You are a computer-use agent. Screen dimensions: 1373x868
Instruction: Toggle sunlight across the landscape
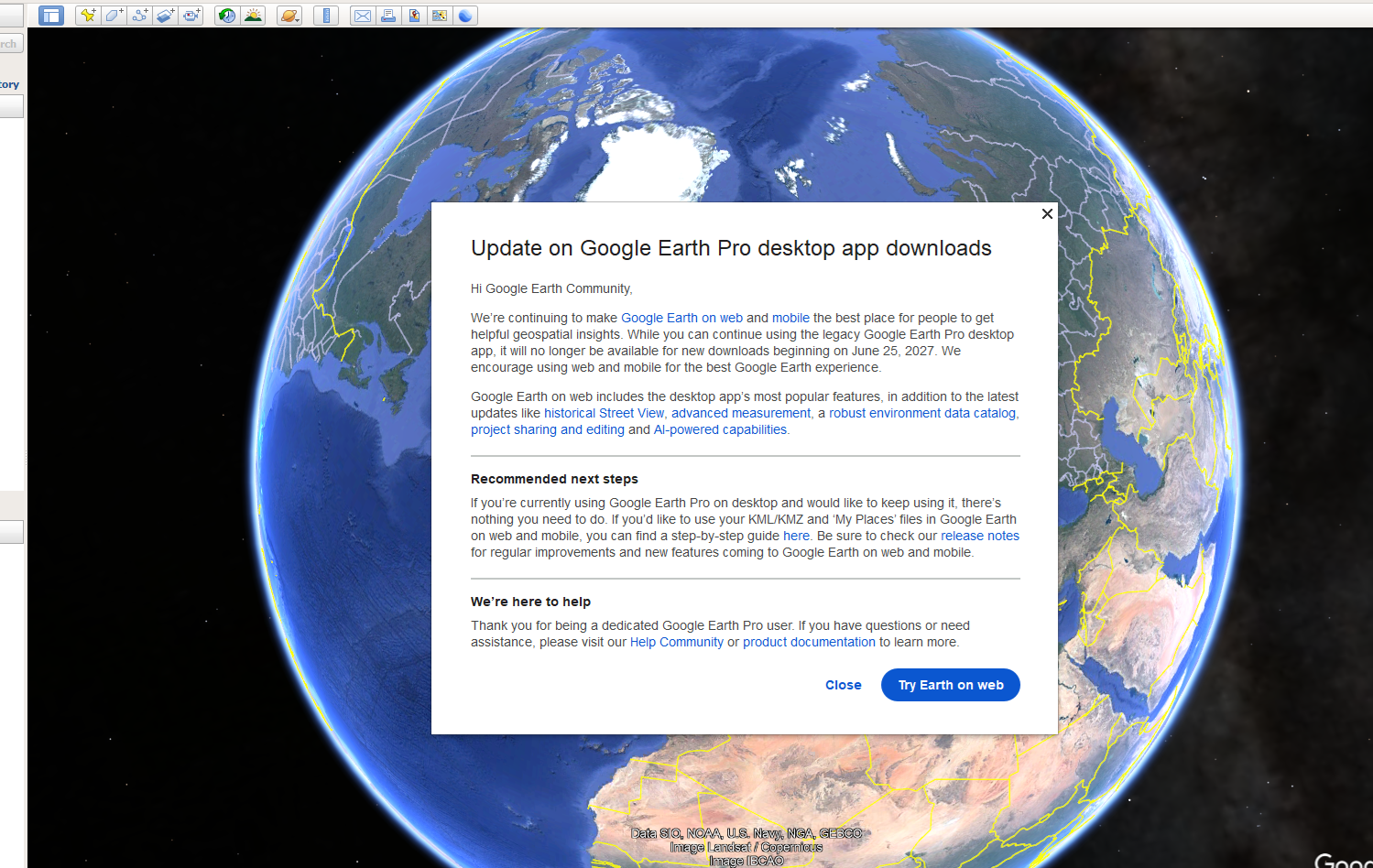(253, 16)
